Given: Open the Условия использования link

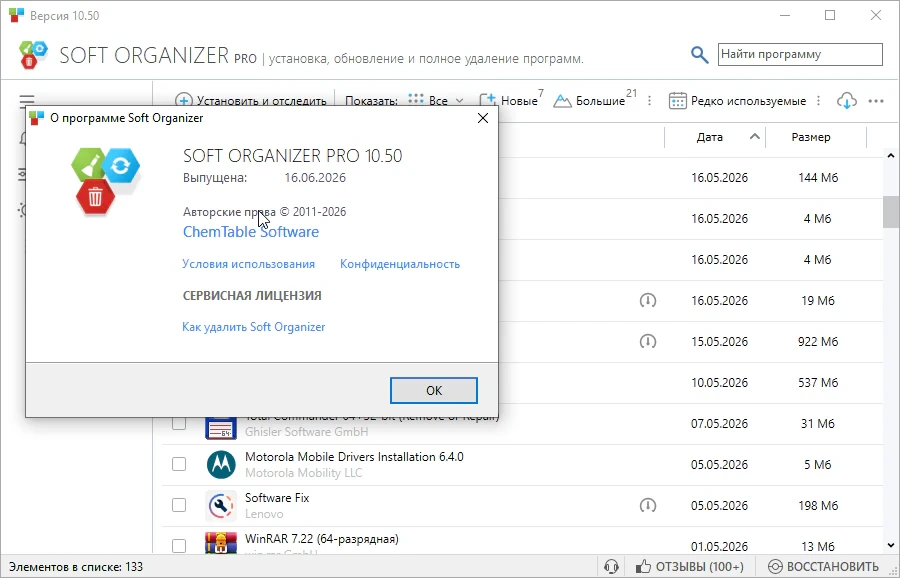Looking at the screenshot, I should [x=249, y=264].
